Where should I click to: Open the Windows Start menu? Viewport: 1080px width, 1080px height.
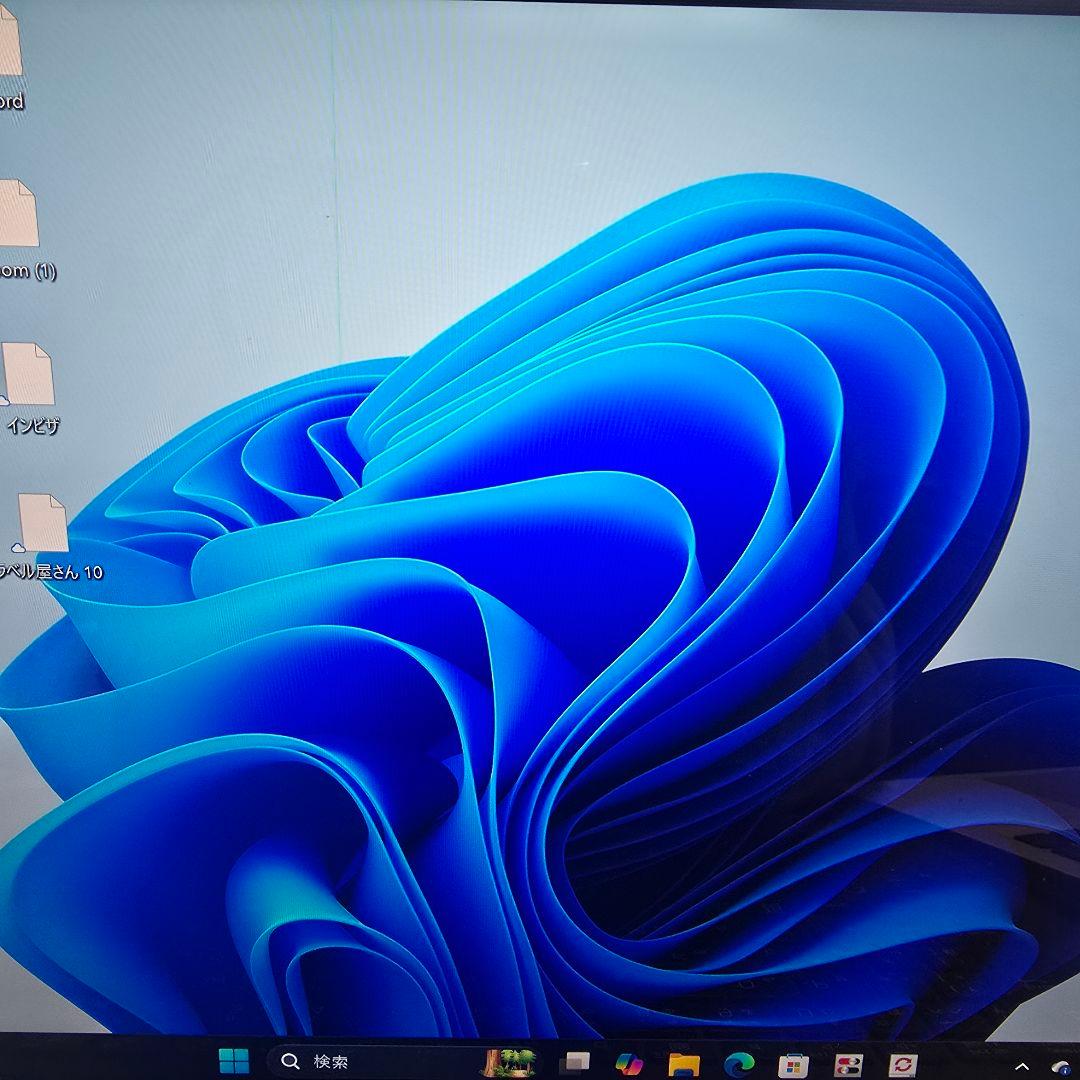234,1061
